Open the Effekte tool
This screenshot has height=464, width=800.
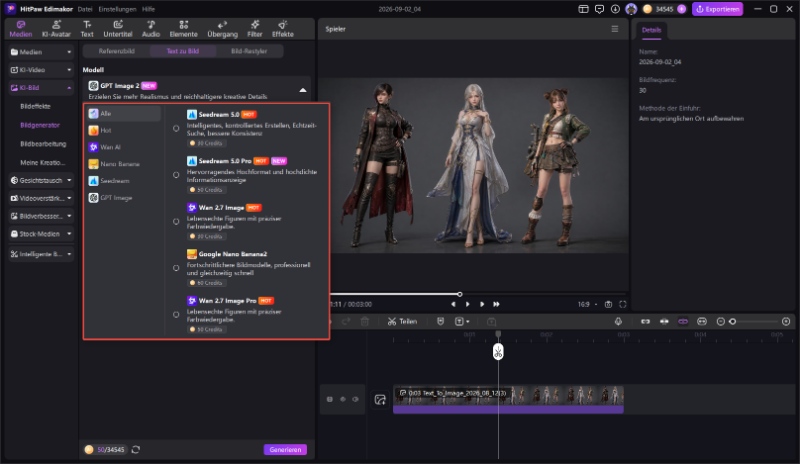(283, 29)
